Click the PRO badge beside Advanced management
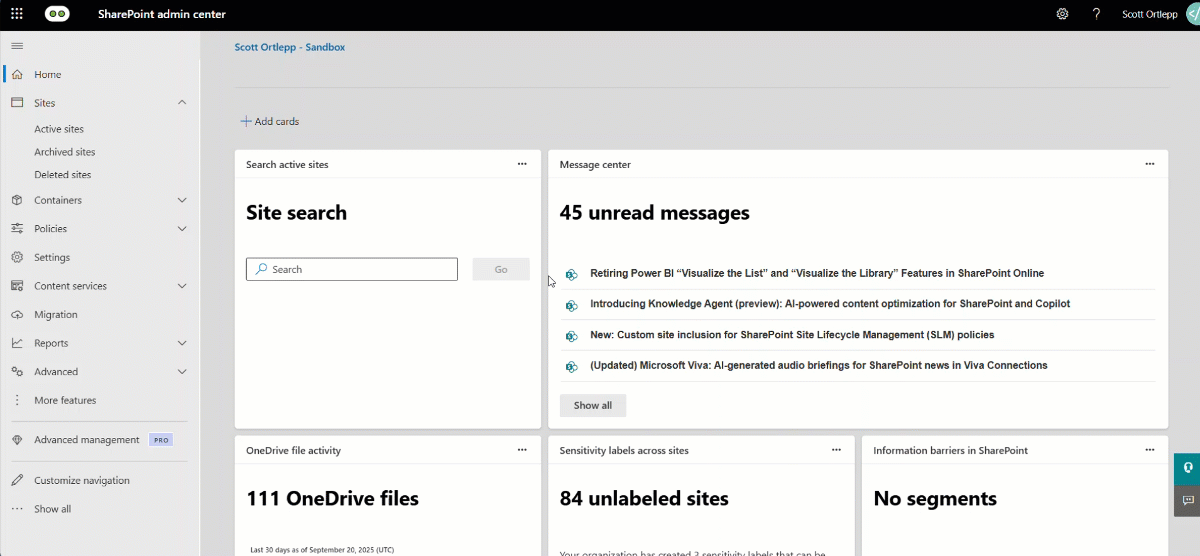Screen dimensions: 1200x556 pyautogui.click(x=160, y=440)
